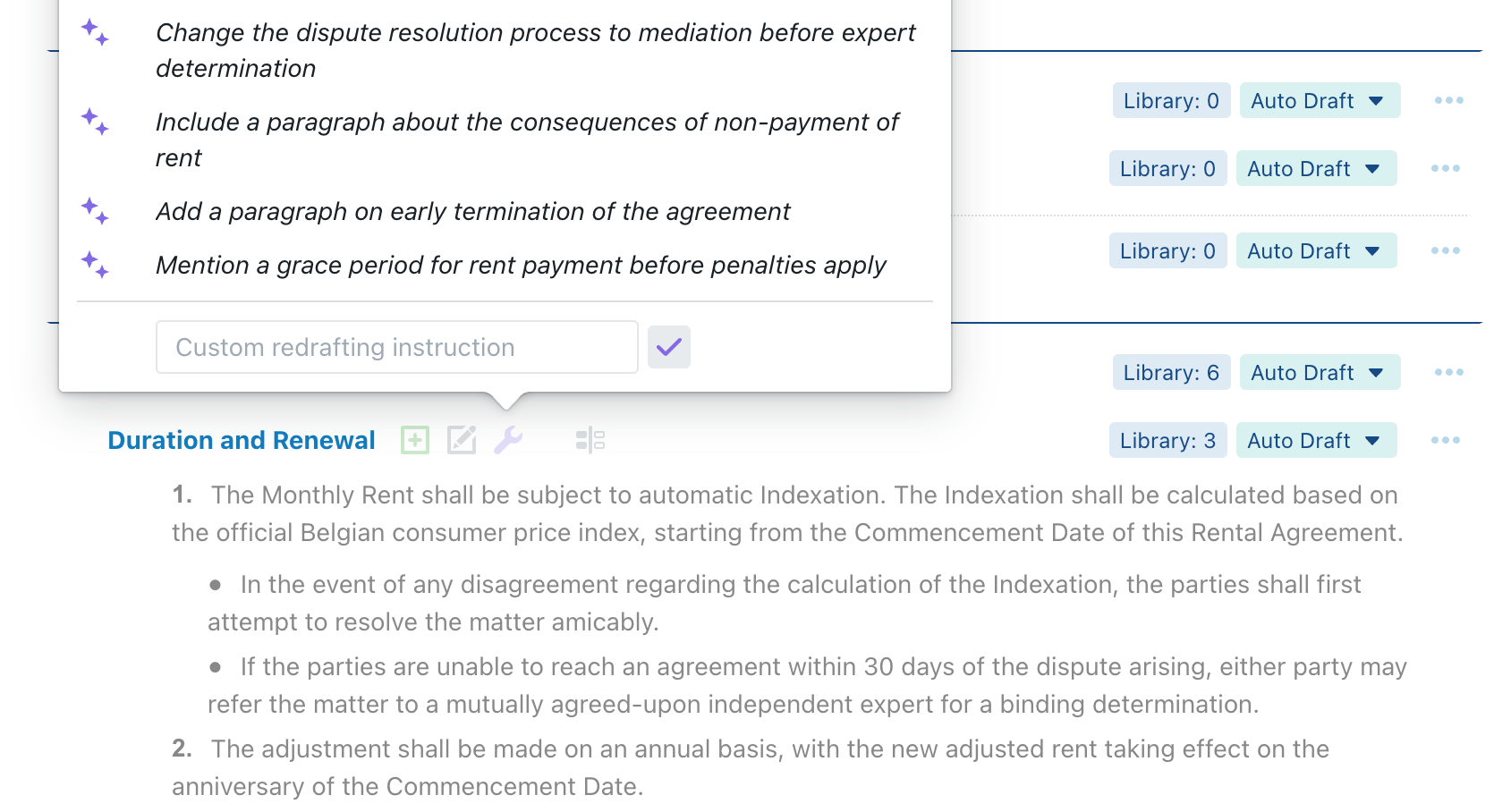This screenshot has width=1494, height=812.
Task: Open Auto Draft dropdown in the first row
Action: coord(1320,101)
